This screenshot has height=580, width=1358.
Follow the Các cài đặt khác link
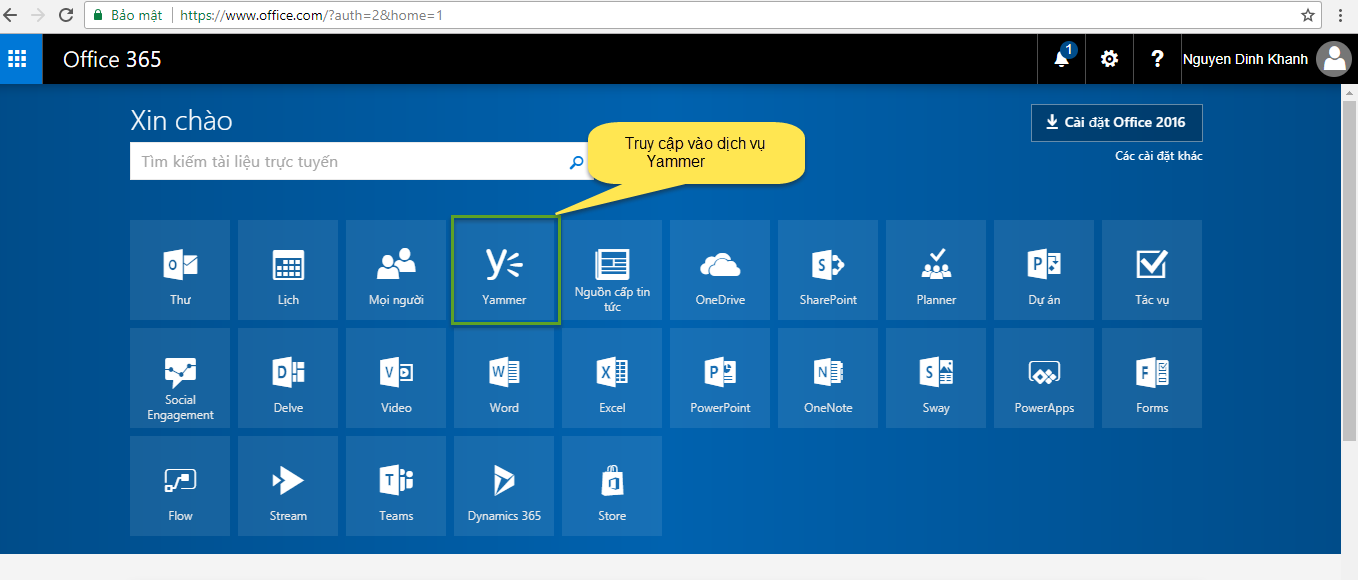coord(1158,156)
